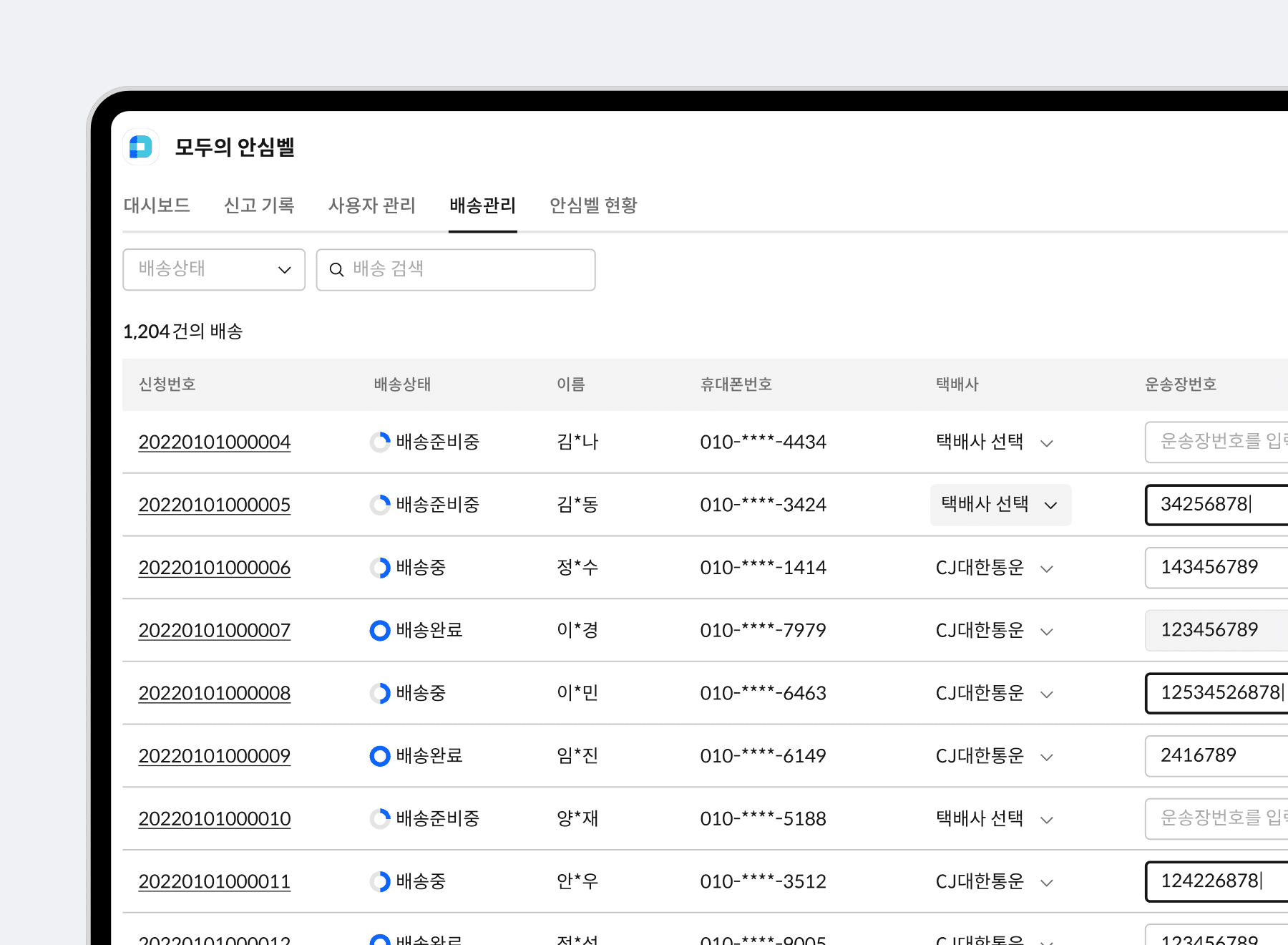
Task: Open 택배사 선택 dropdown for 20220101000005
Action: (999, 505)
